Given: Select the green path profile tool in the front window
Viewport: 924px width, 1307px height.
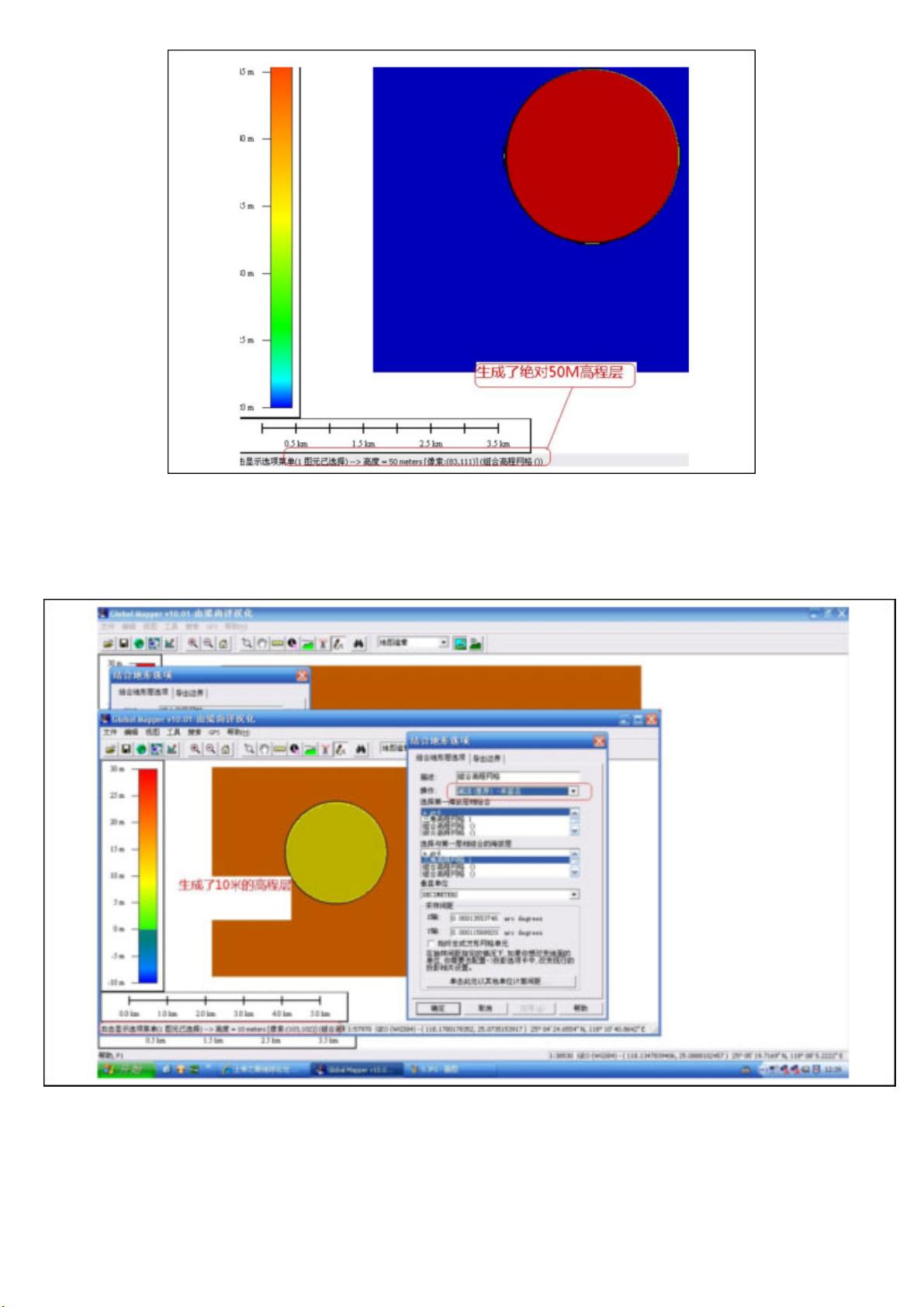Looking at the screenshot, I should pos(309,749).
